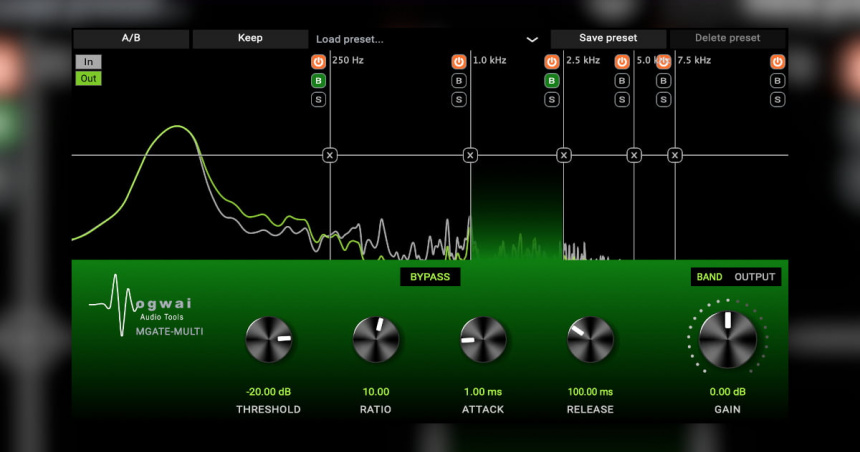Select the 0.00 dB gain value
The image size is (860, 452).
[x=728, y=392]
